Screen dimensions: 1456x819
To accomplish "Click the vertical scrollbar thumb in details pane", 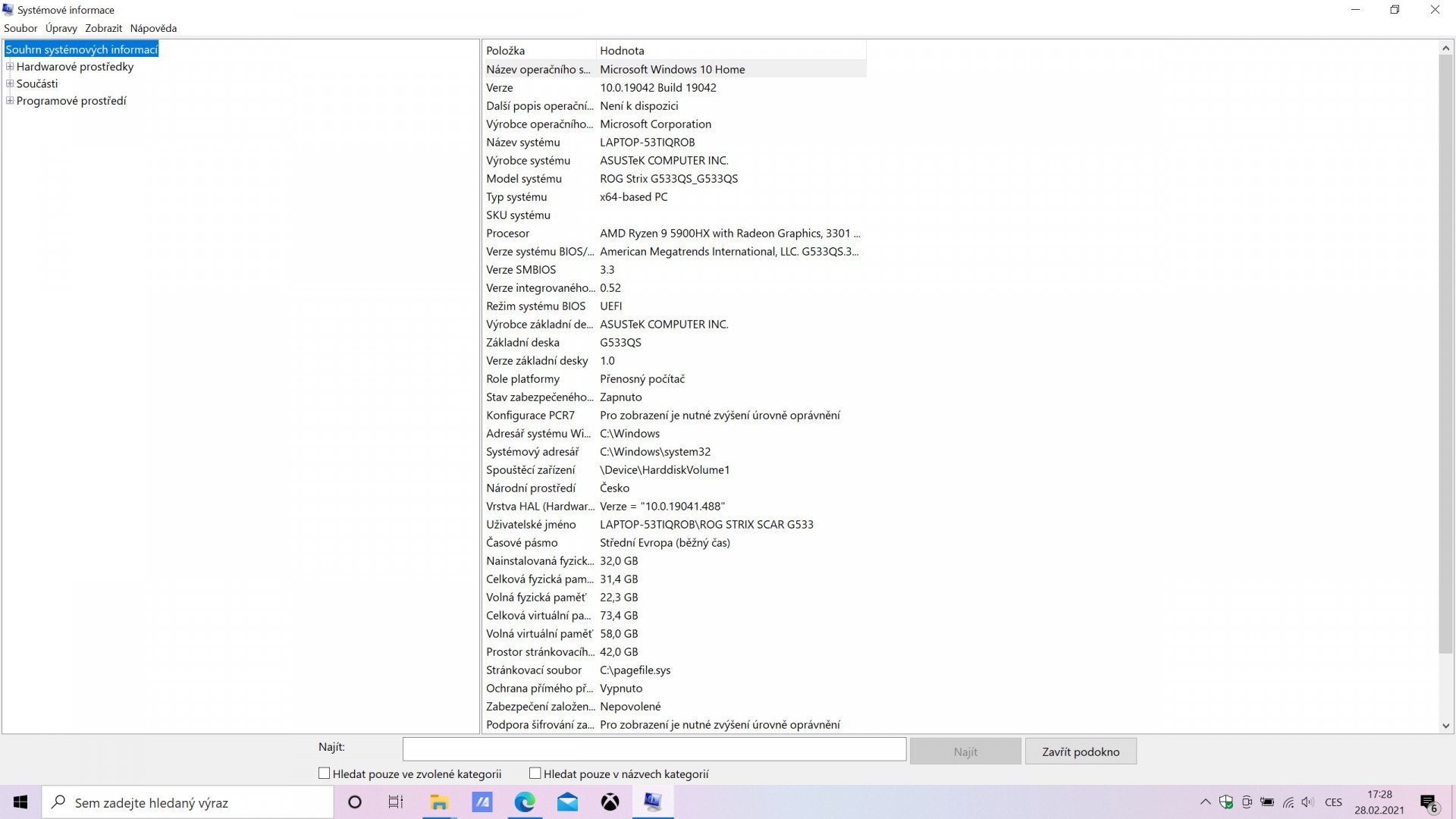I will coord(1445,353).
